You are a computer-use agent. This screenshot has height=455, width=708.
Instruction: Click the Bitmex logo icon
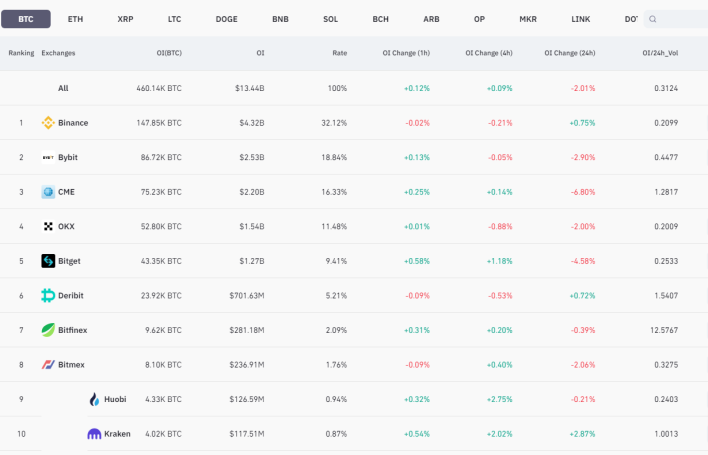[x=48, y=365]
